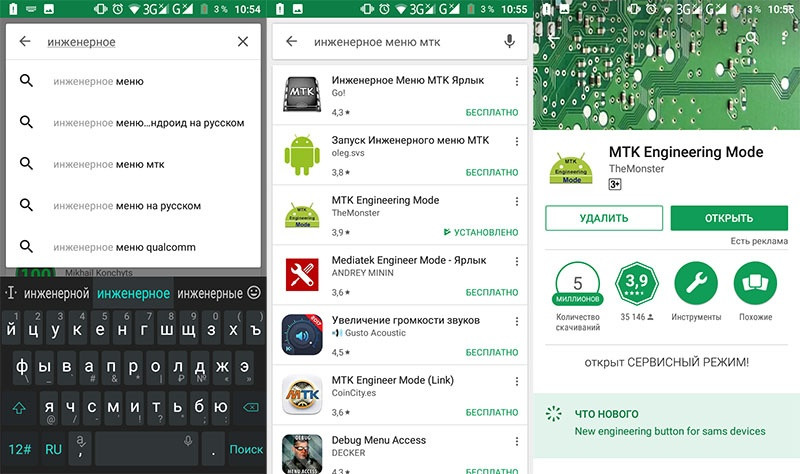Open overflow menu for MTK Engineering Mode result
The width and height of the screenshot is (800, 474).
[517, 201]
